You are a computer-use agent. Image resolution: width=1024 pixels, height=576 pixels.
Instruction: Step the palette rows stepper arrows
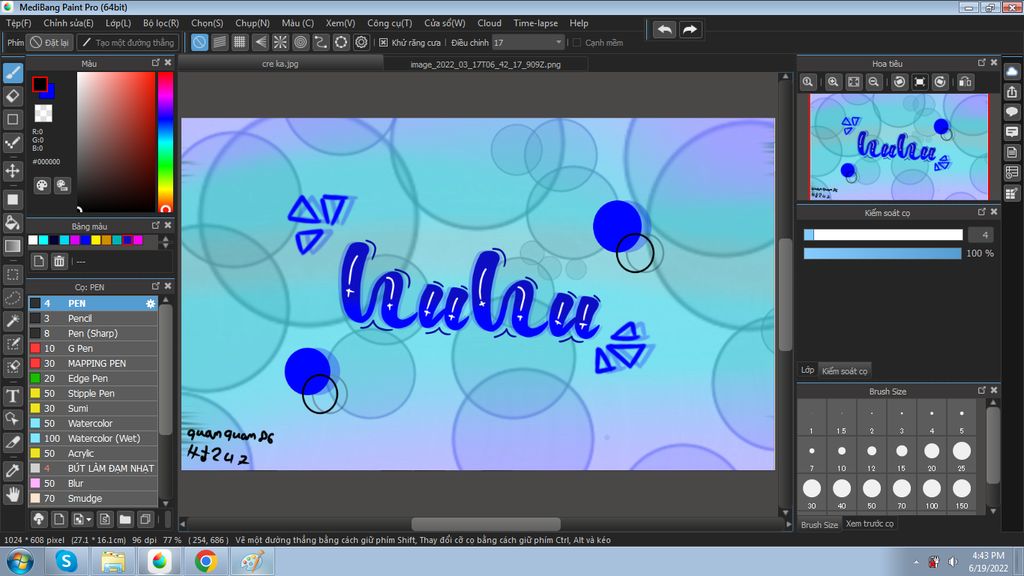(165, 242)
